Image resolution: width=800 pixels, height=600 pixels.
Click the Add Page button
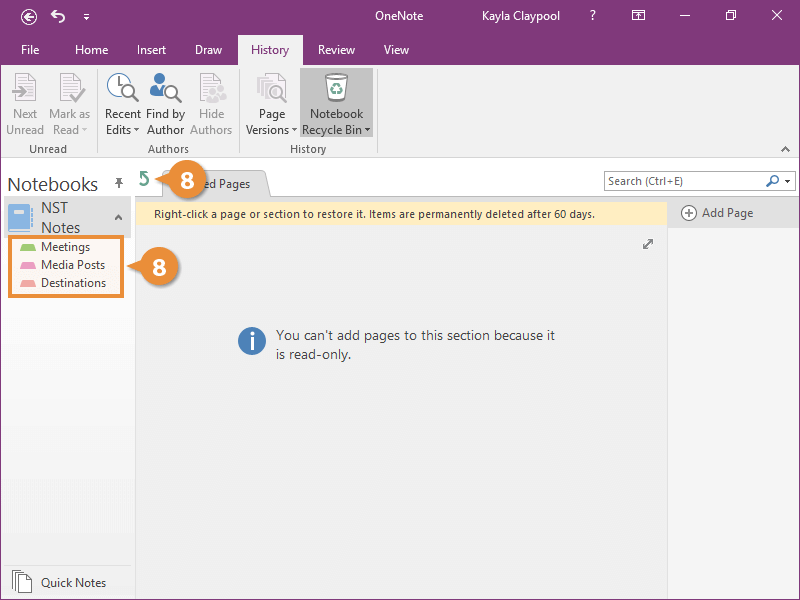[717, 213]
